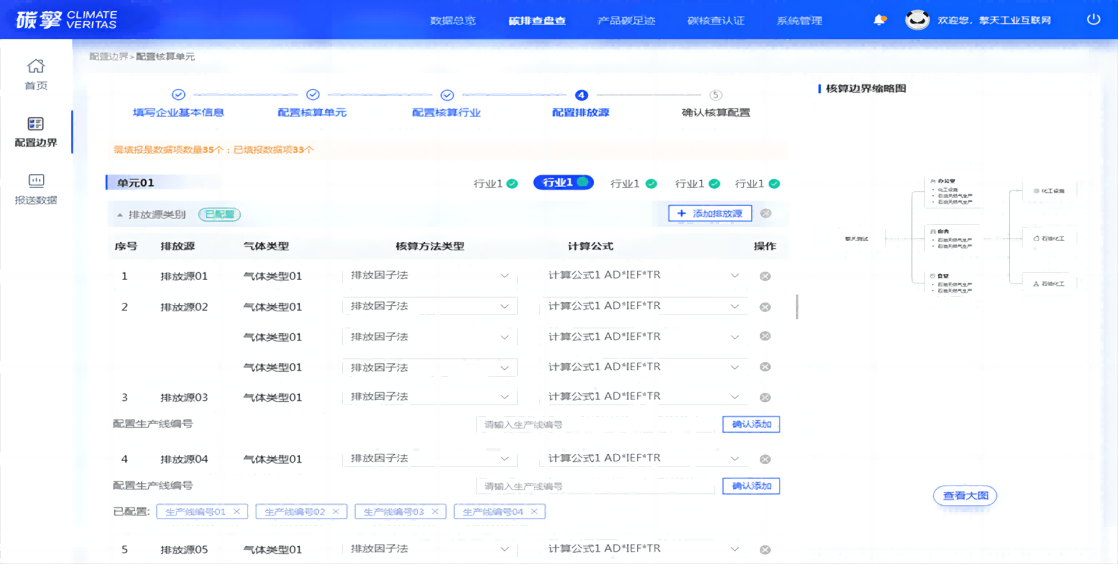Delete the 排放源01 row
Viewport: 1118px width, 564px height.
click(x=765, y=276)
